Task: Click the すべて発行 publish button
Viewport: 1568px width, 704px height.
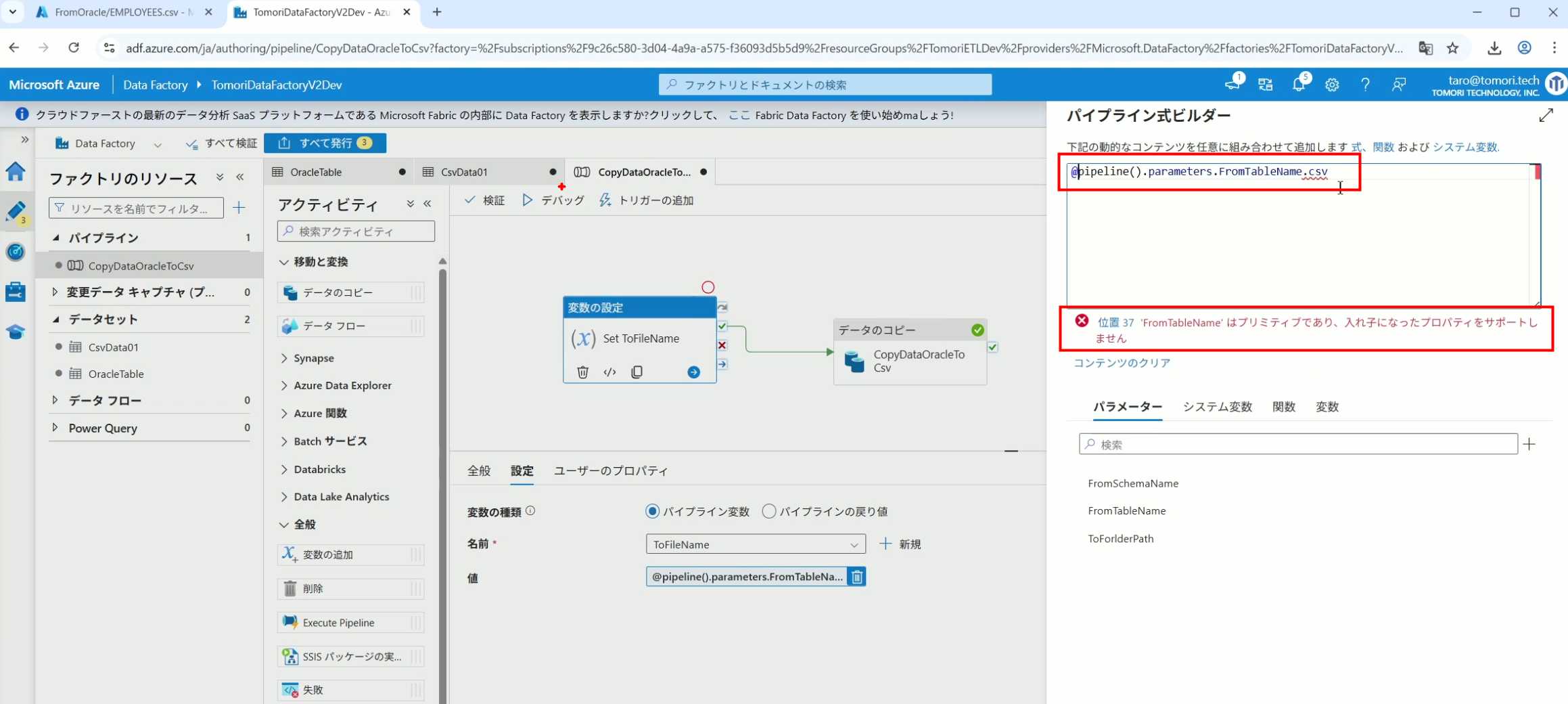Action: coord(325,143)
